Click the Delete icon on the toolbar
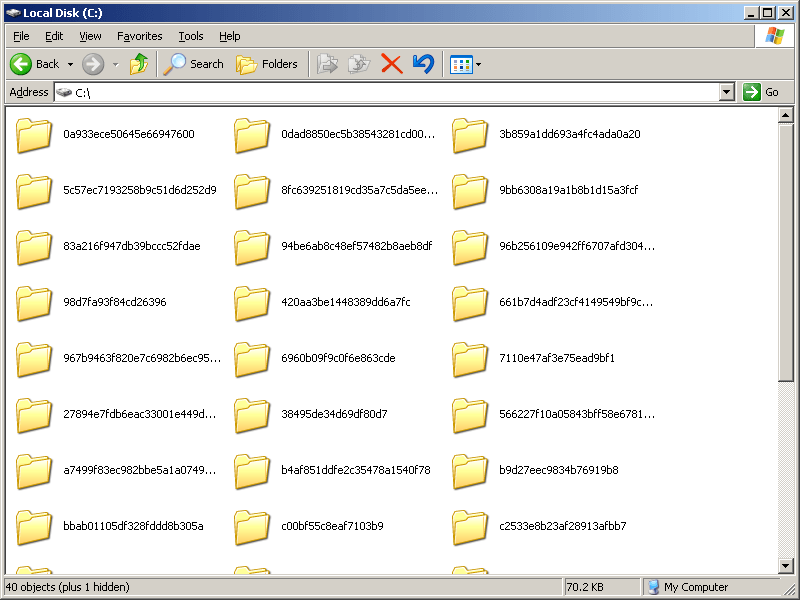Screen dimensions: 800x600 (x=392, y=64)
